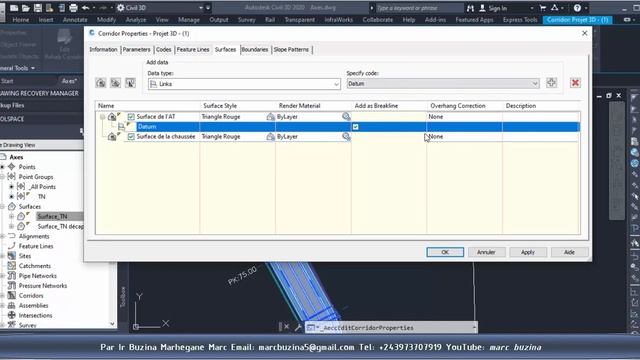This screenshot has width=640, height=360.
Task: Click Overhang Correction None for Surface de l'AT
Action: (436, 117)
